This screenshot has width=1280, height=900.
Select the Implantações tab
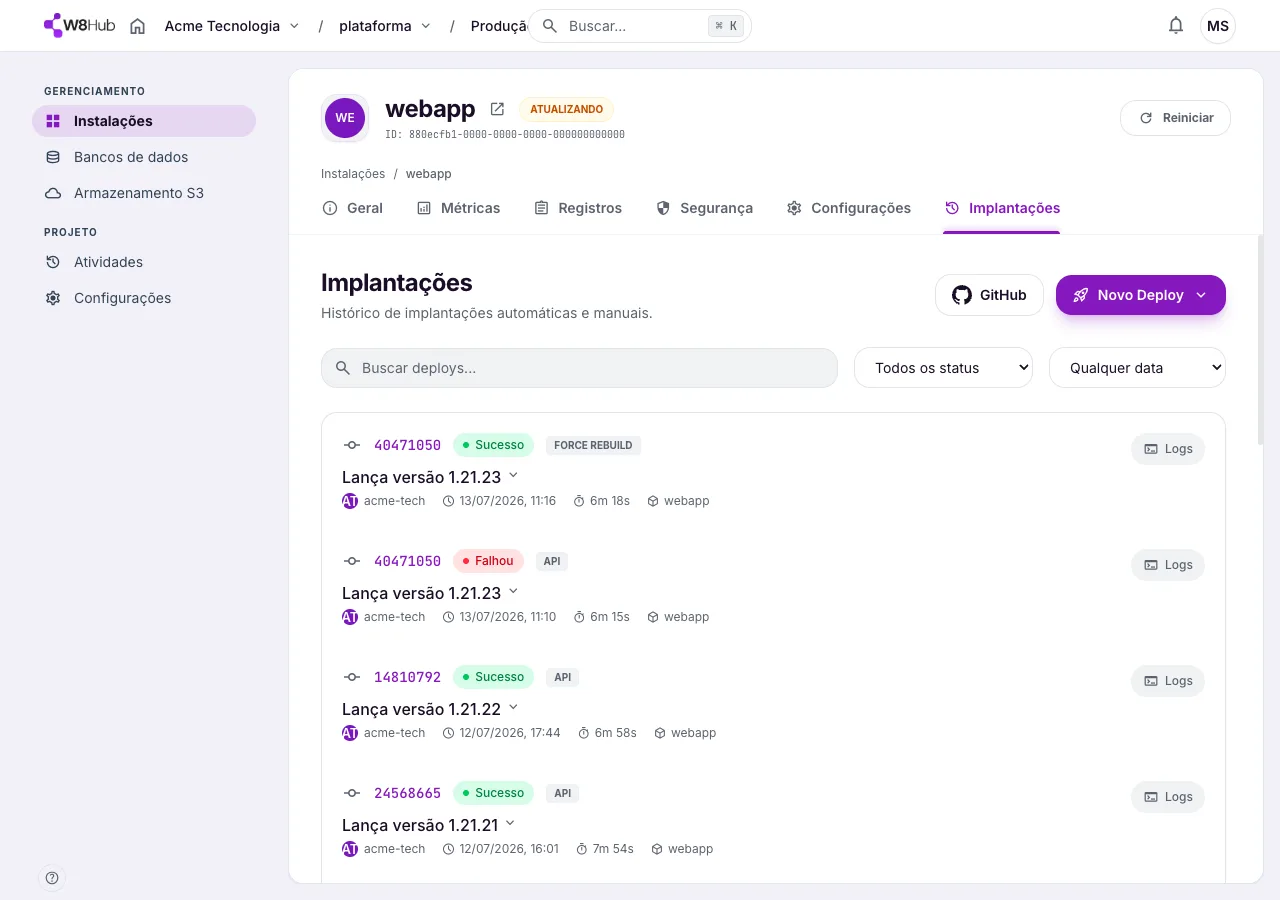(1002, 208)
